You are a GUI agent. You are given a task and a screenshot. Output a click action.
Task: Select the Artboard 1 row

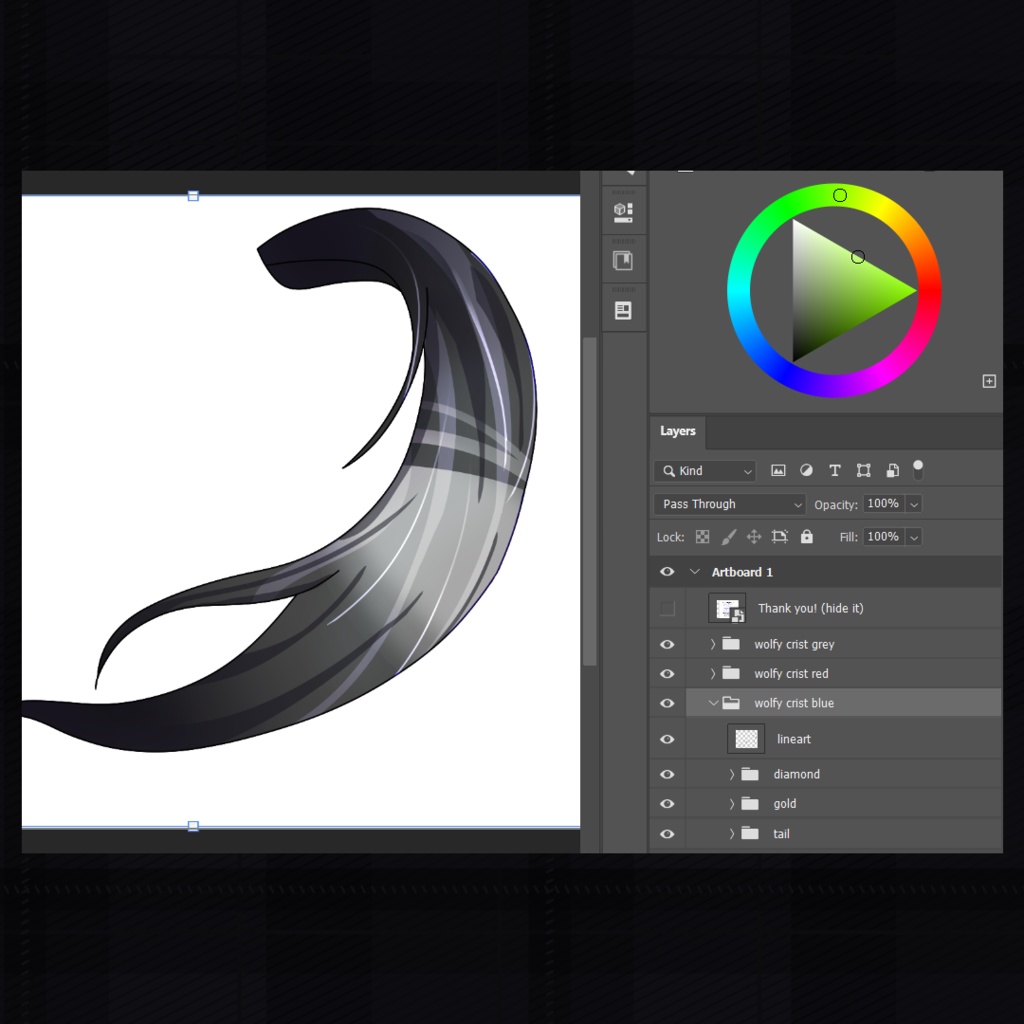(825, 572)
